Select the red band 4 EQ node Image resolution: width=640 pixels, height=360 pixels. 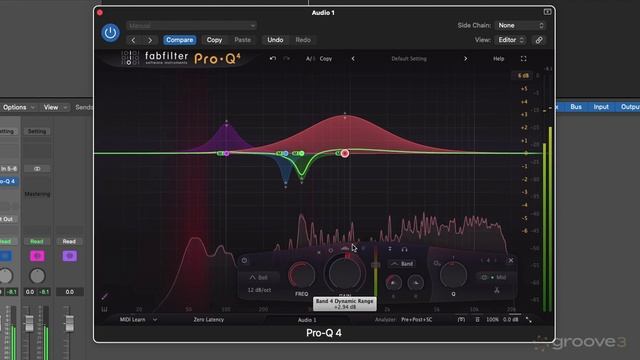[345, 153]
